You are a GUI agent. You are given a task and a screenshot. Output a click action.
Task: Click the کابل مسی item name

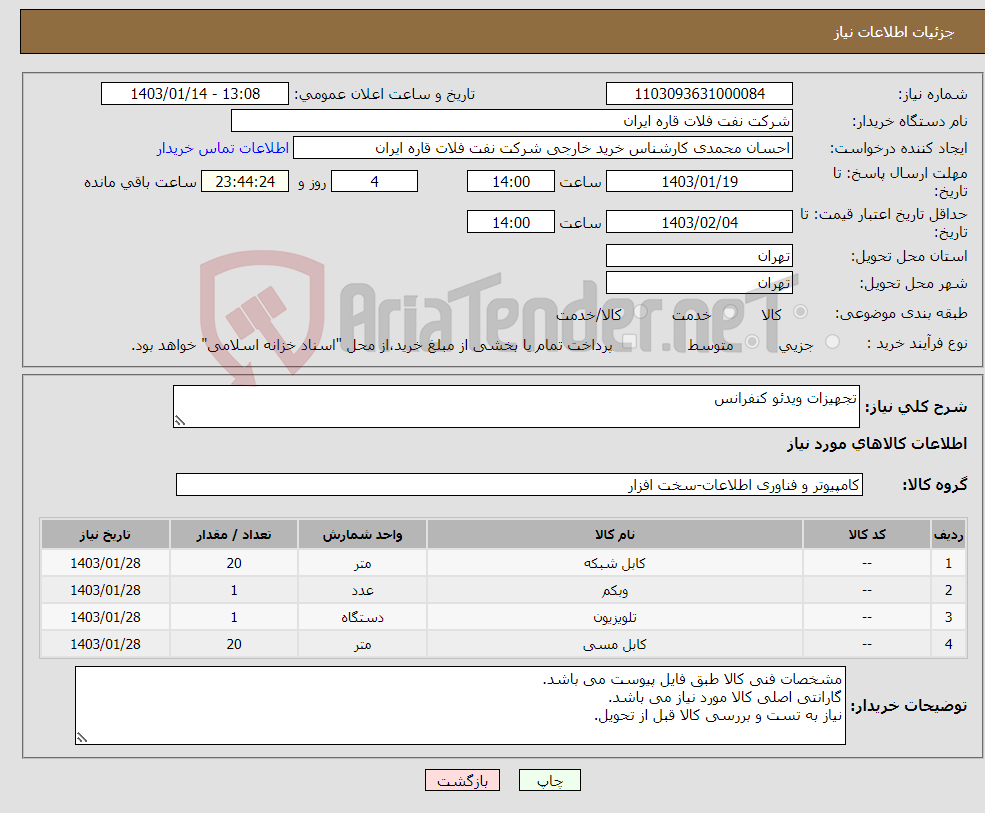point(614,645)
